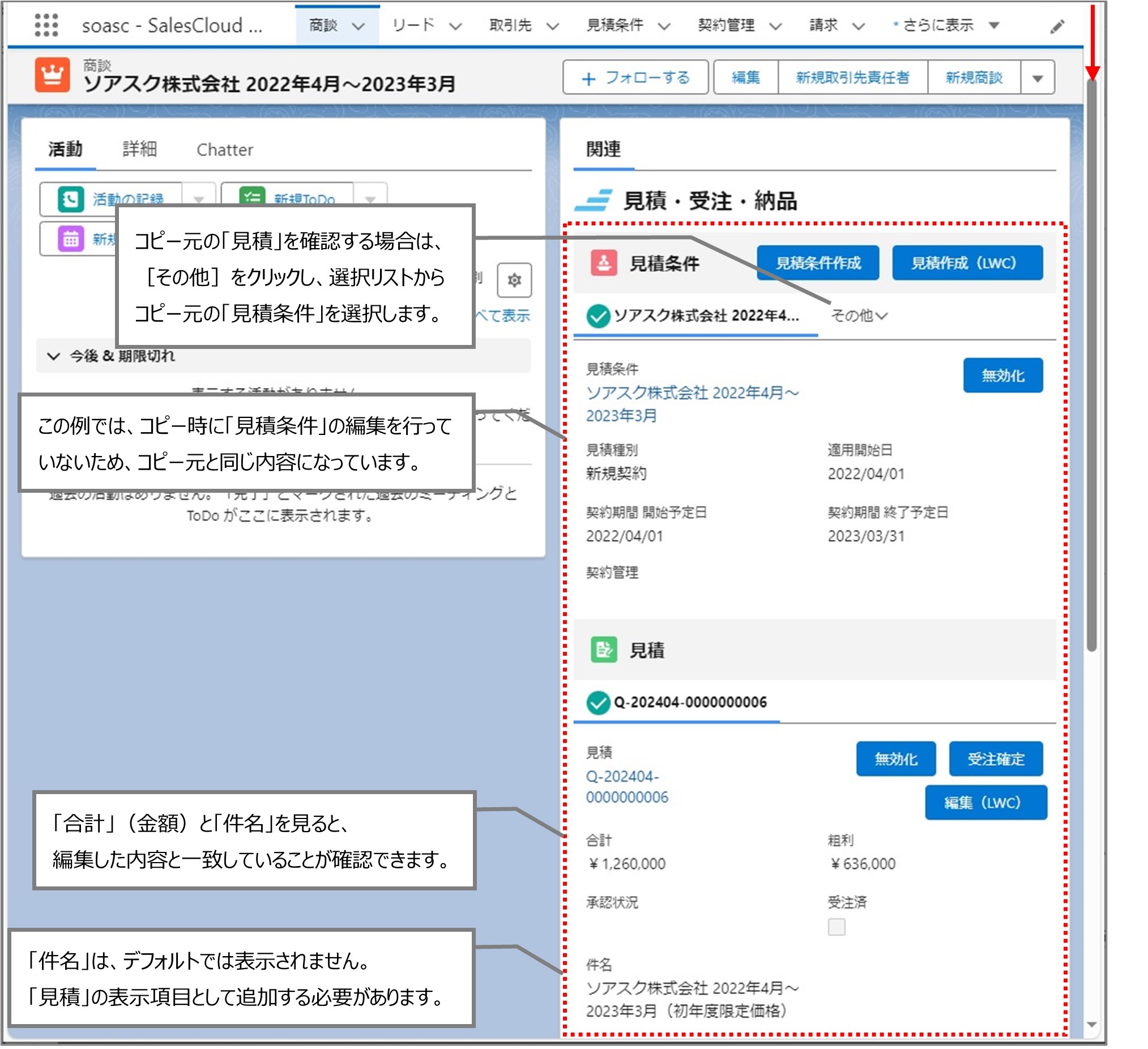Click the 新規商談 button
The height and width of the screenshot is (1049, 1148).
point(974,78)
